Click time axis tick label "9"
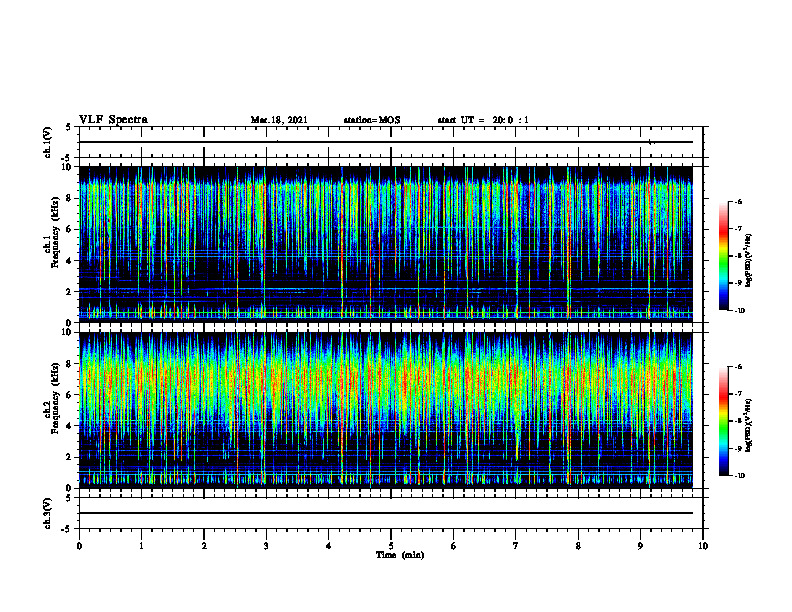The height and width of the screenshot is (612, 792). [640, 546]
